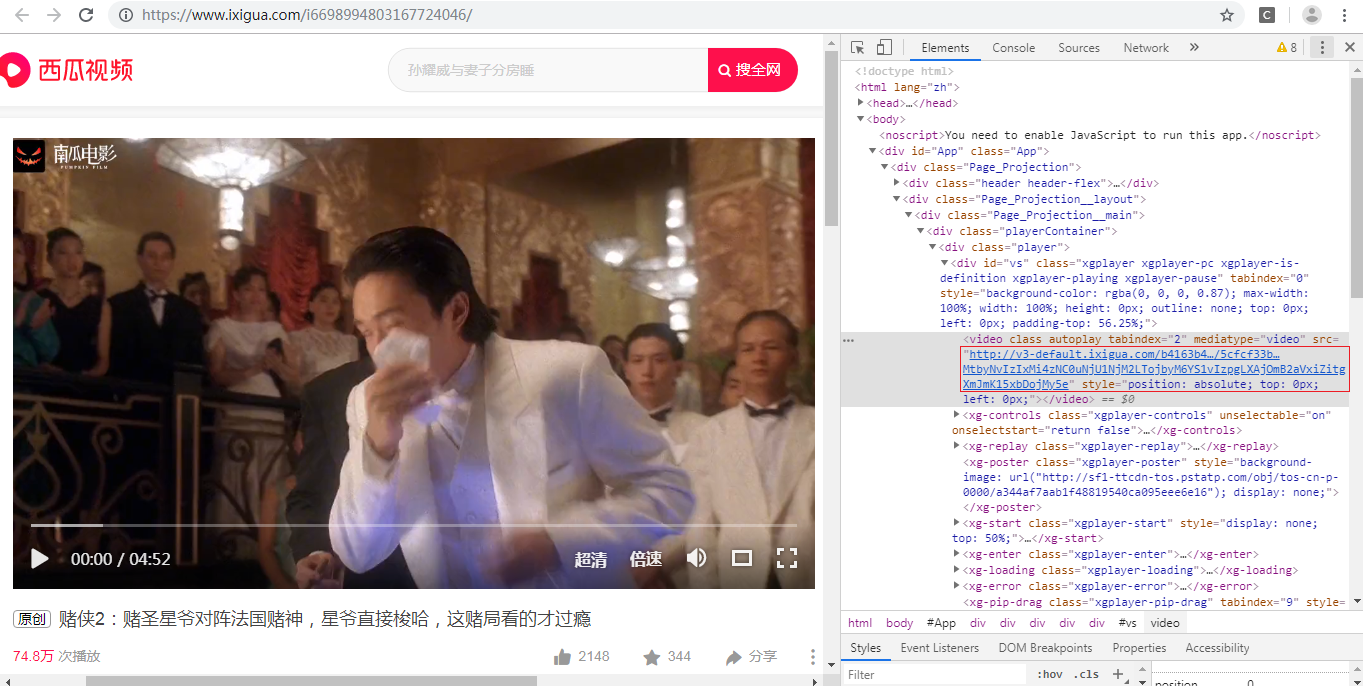Show more DevTools tabs chevron
Viewport: 1363px width, 686px height.
click(1194, 47)
